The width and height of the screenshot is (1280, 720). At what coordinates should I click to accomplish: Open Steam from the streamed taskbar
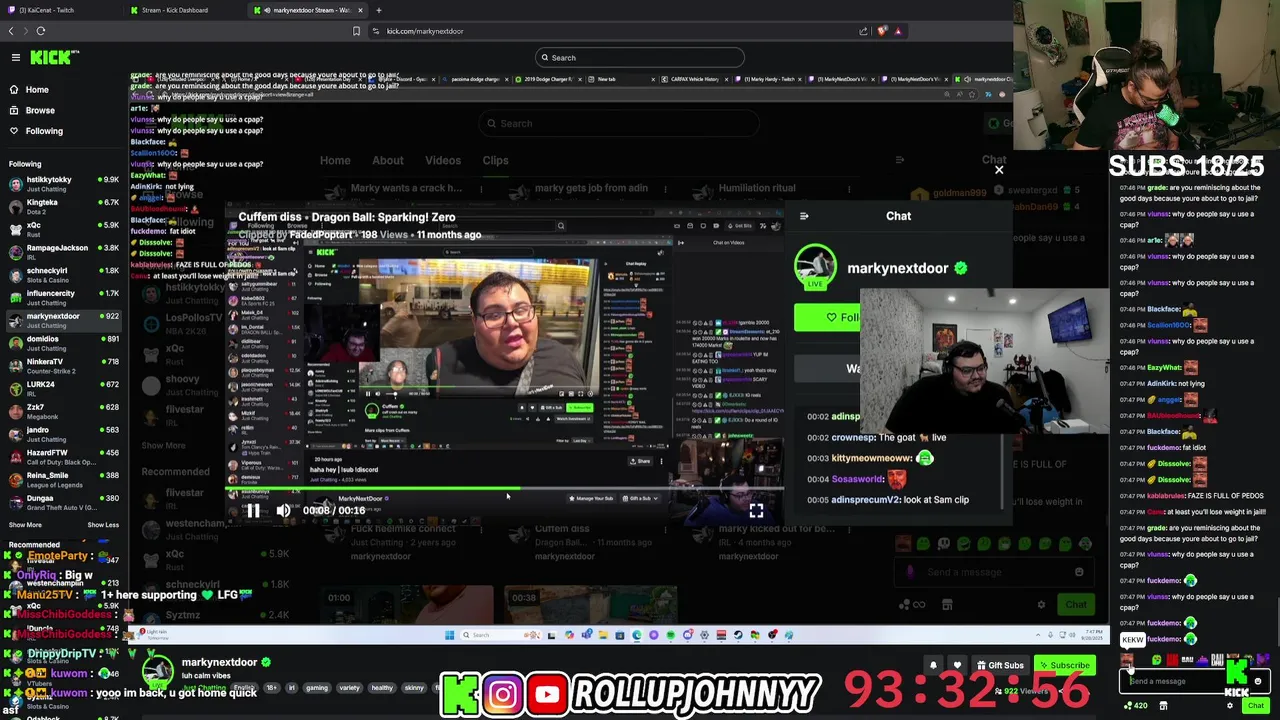tap(738, 635)
